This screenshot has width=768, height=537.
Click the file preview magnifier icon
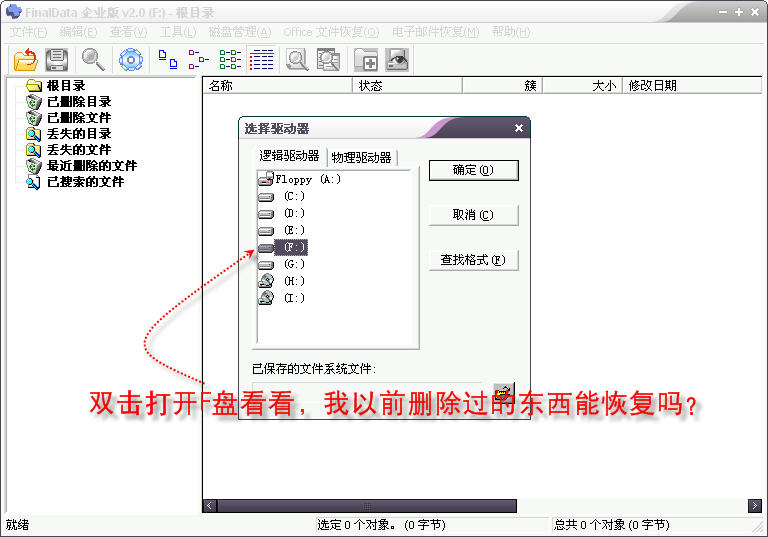pos(297,60)
